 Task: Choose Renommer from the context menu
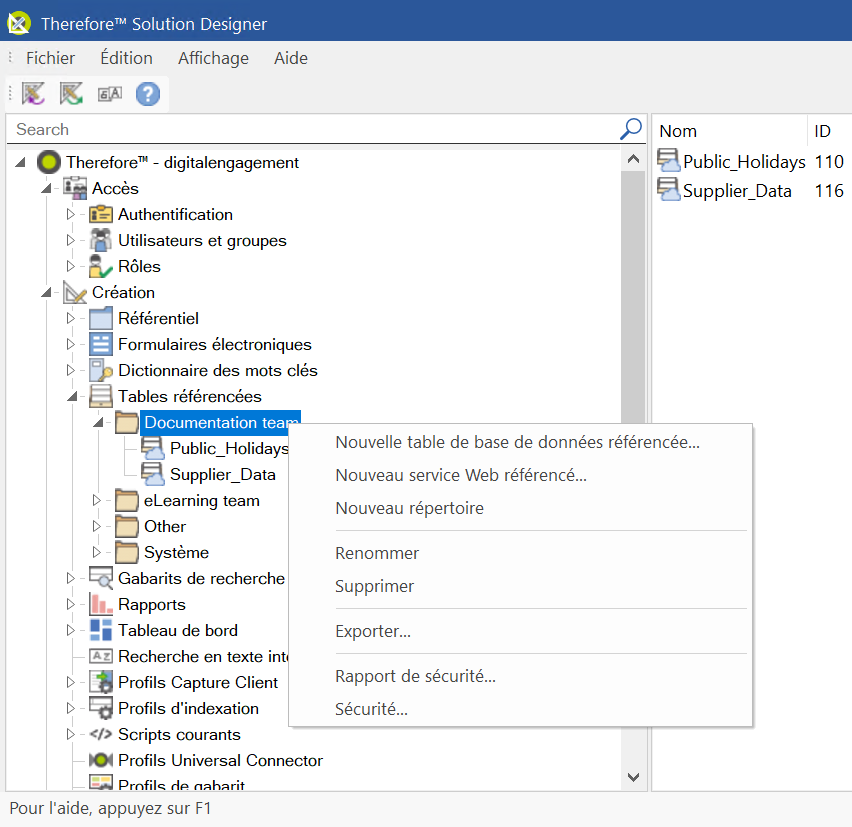(375, 553)
